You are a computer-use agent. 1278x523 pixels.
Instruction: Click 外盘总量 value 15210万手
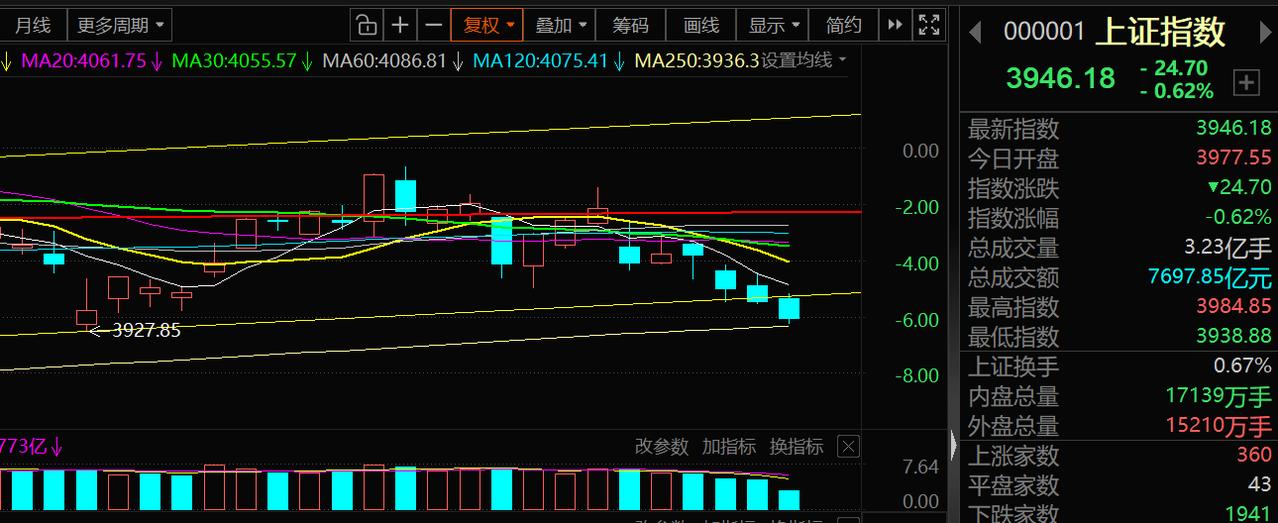1219,426
